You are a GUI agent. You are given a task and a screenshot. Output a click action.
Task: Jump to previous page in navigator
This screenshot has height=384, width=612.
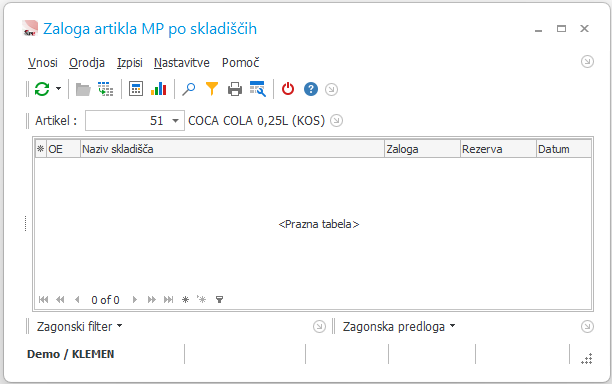pyautogui.click(x=60, y=300)
